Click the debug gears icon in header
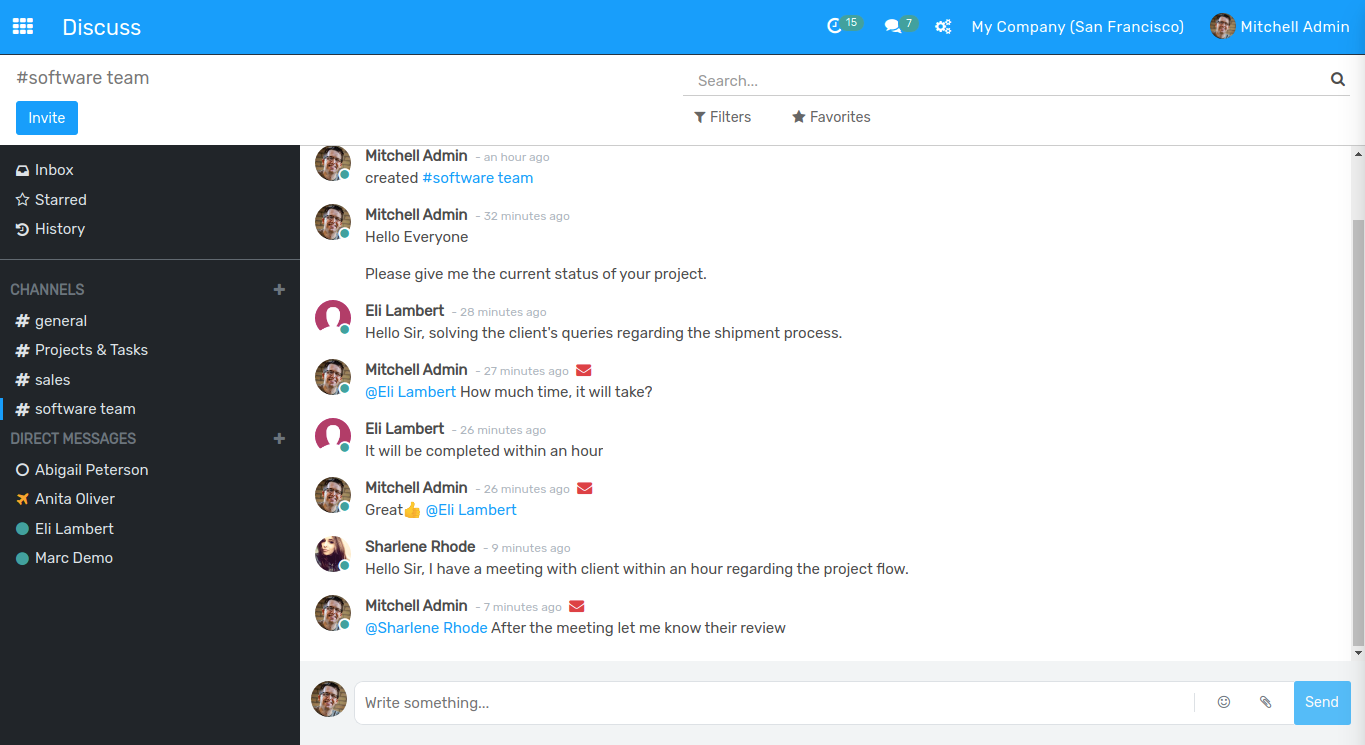The image size is (1365, 745). point(943,27)
